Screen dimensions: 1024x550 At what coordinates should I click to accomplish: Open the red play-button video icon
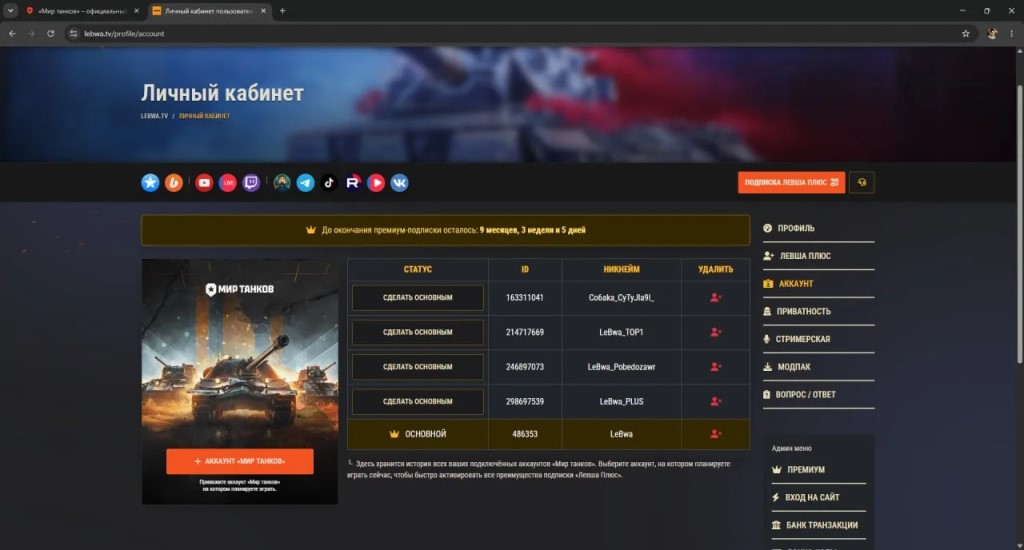(376, 183)
